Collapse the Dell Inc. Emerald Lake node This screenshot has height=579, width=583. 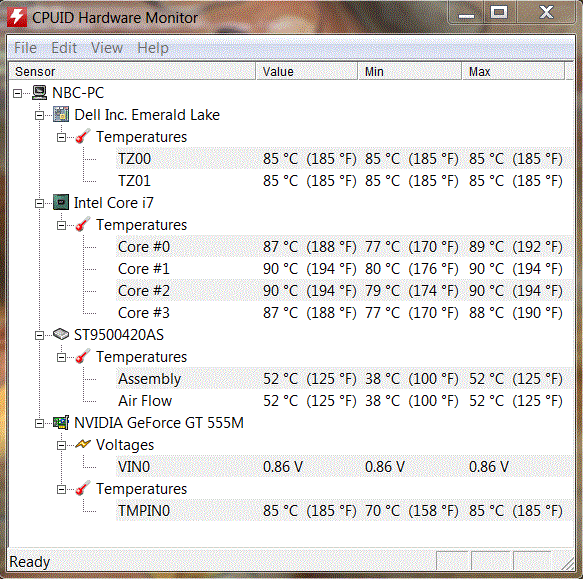(39, 115)
